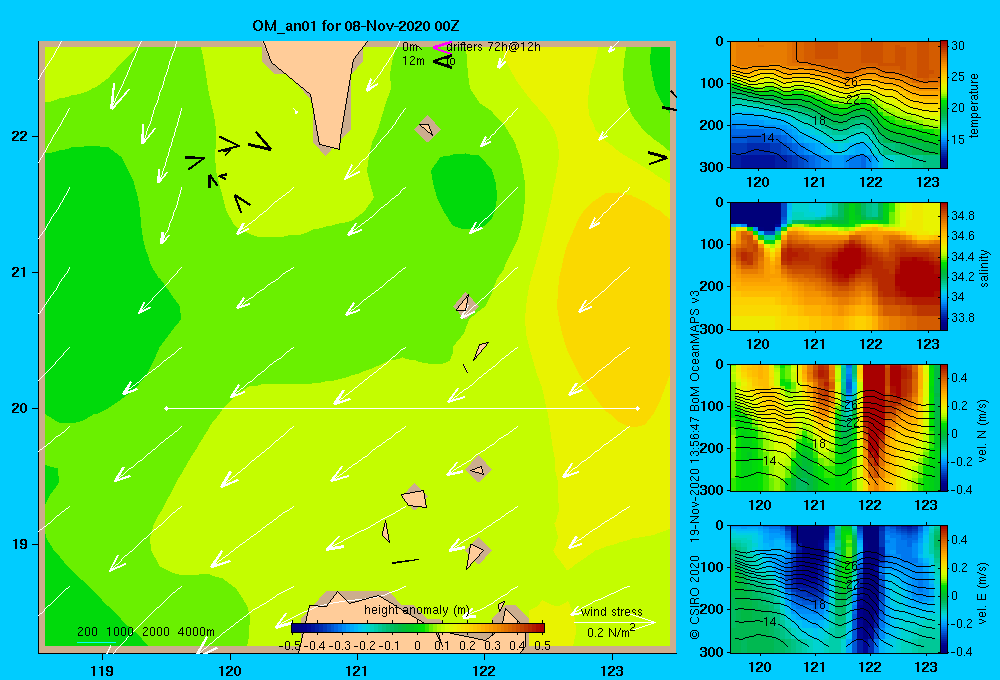This screenshot has height=680, width=1000.
Task: Click the '14' isotherm label in the temperature plot
Action: pyautogui.click(x=768, y=138)
